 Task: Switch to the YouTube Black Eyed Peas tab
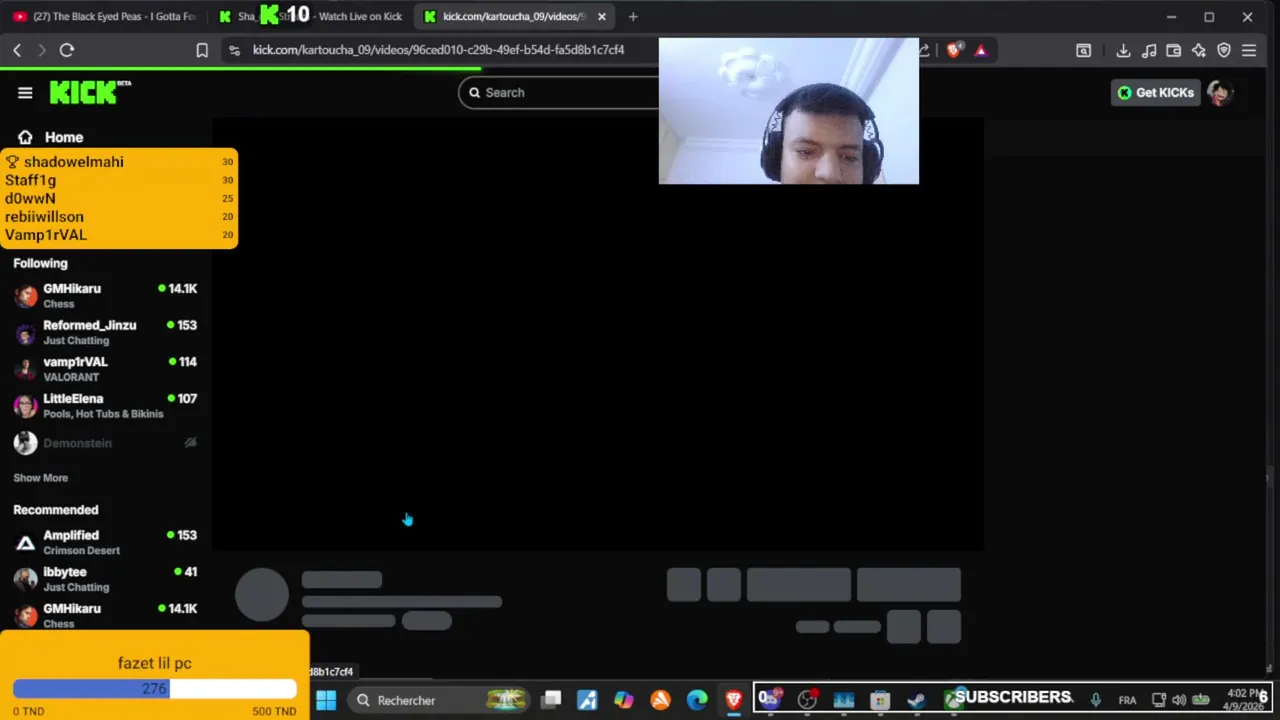105,16
